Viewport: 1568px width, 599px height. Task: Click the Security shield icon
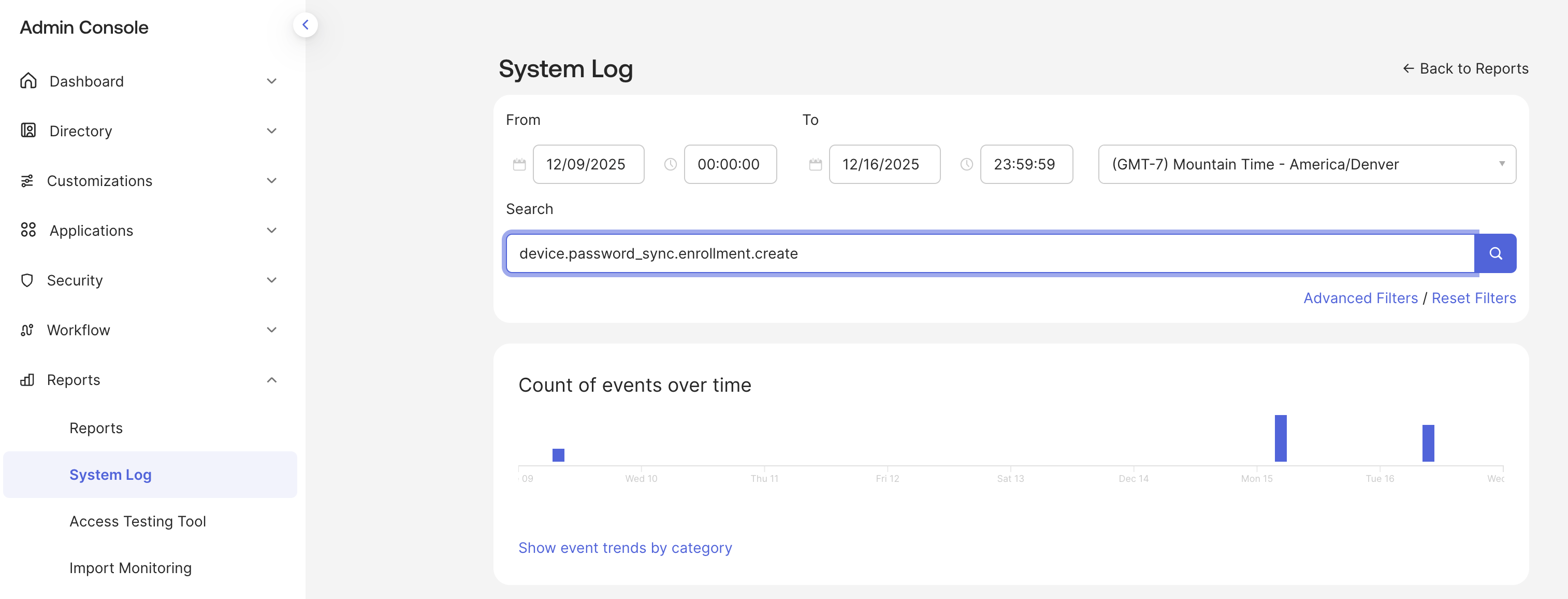(x=27, y=280)
